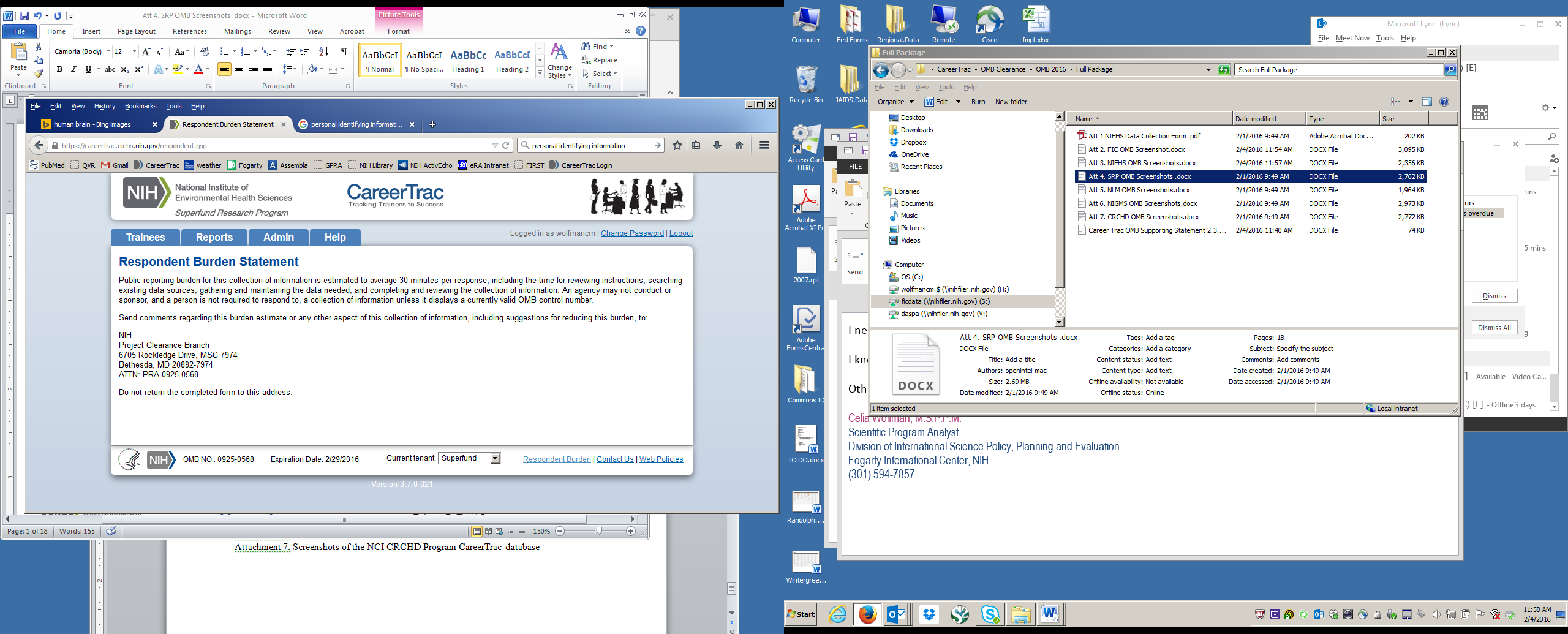Align text left in Word Paragraph group

pos(224,69)
